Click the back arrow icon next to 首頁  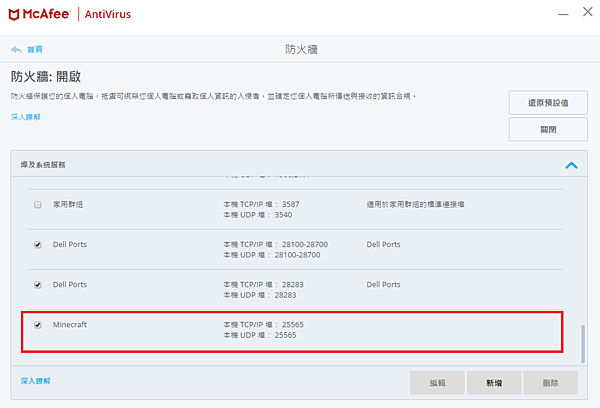pos(16,50)
